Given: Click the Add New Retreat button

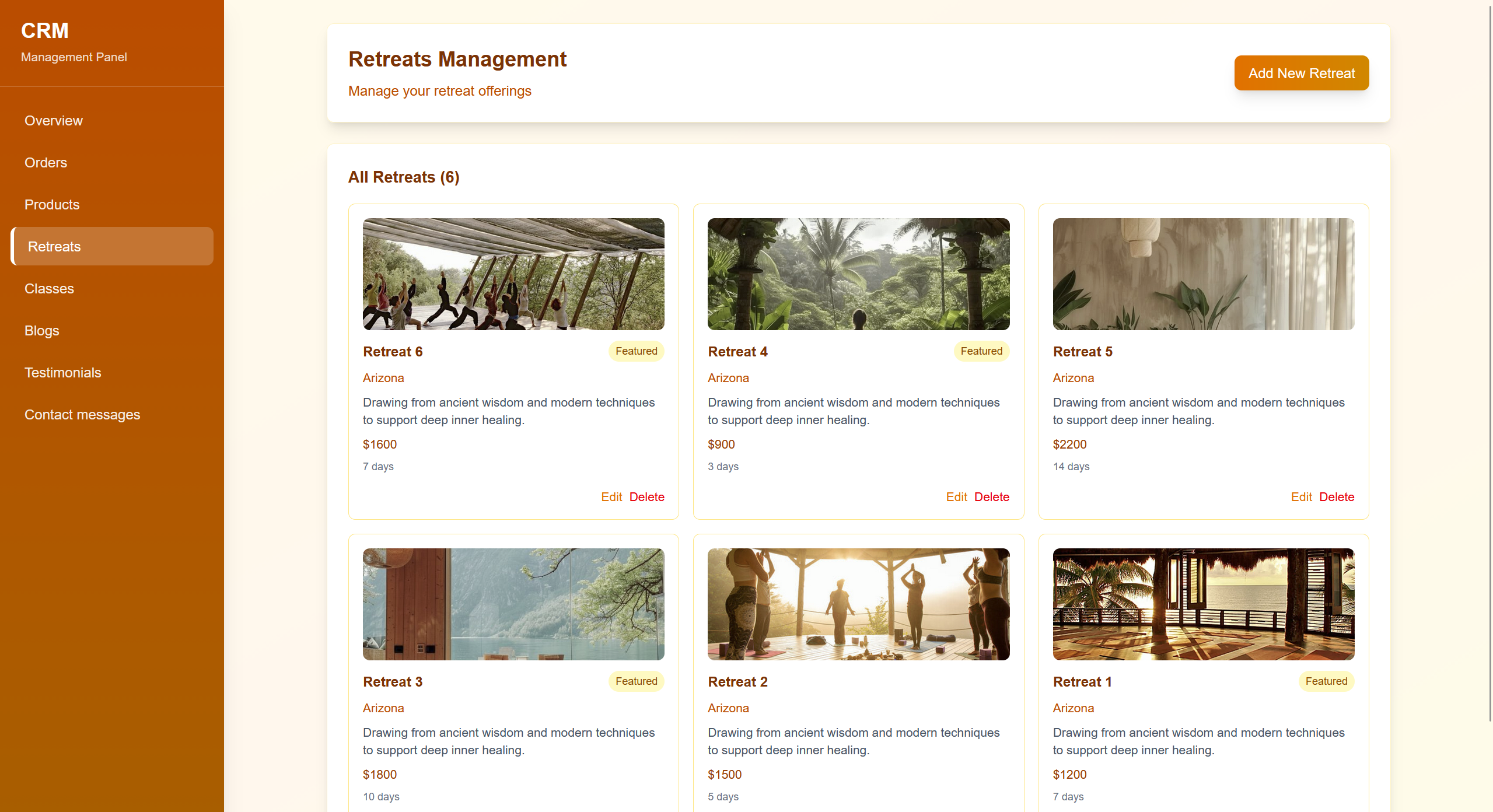Looking at the screenshot, I should pos(1302,72).
